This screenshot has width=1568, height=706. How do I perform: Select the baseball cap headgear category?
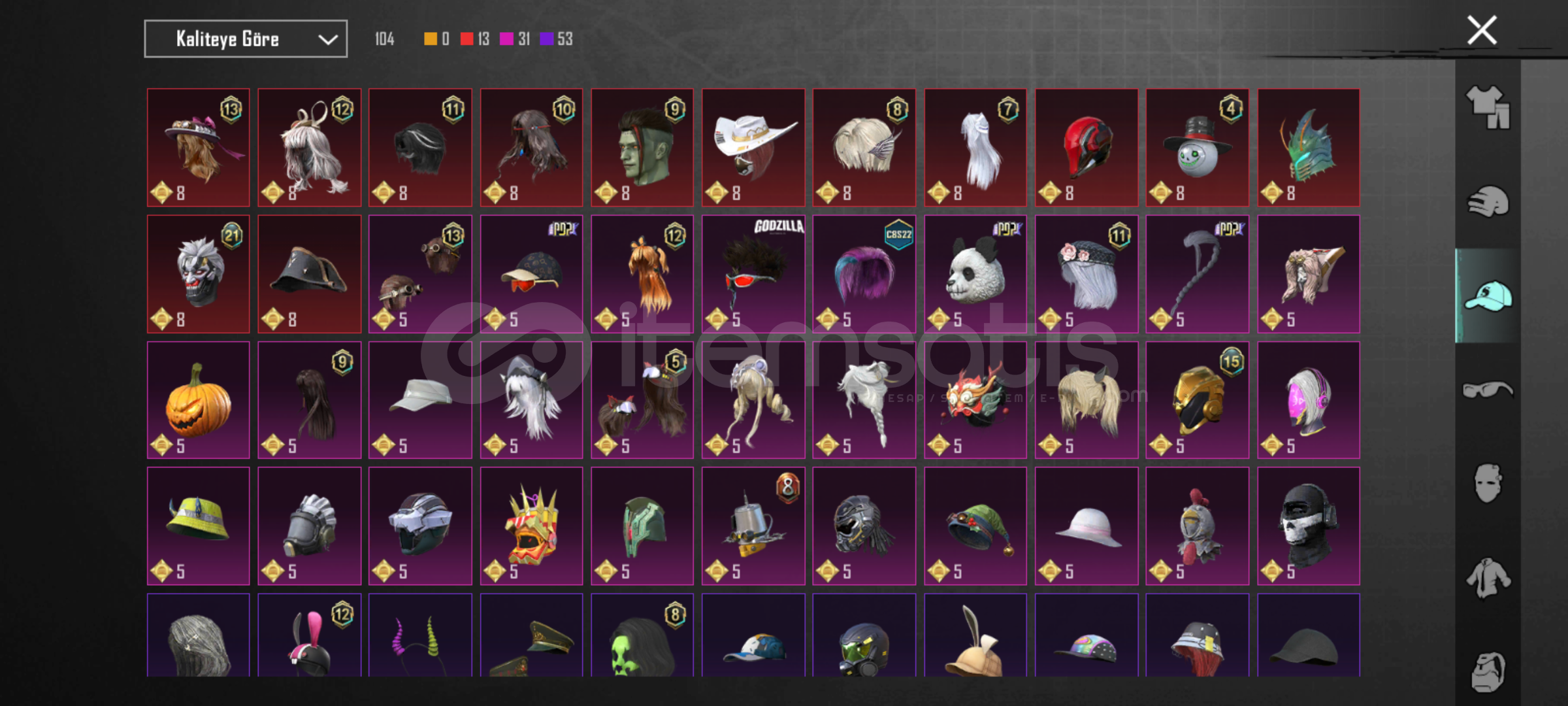coord(1488,295)
